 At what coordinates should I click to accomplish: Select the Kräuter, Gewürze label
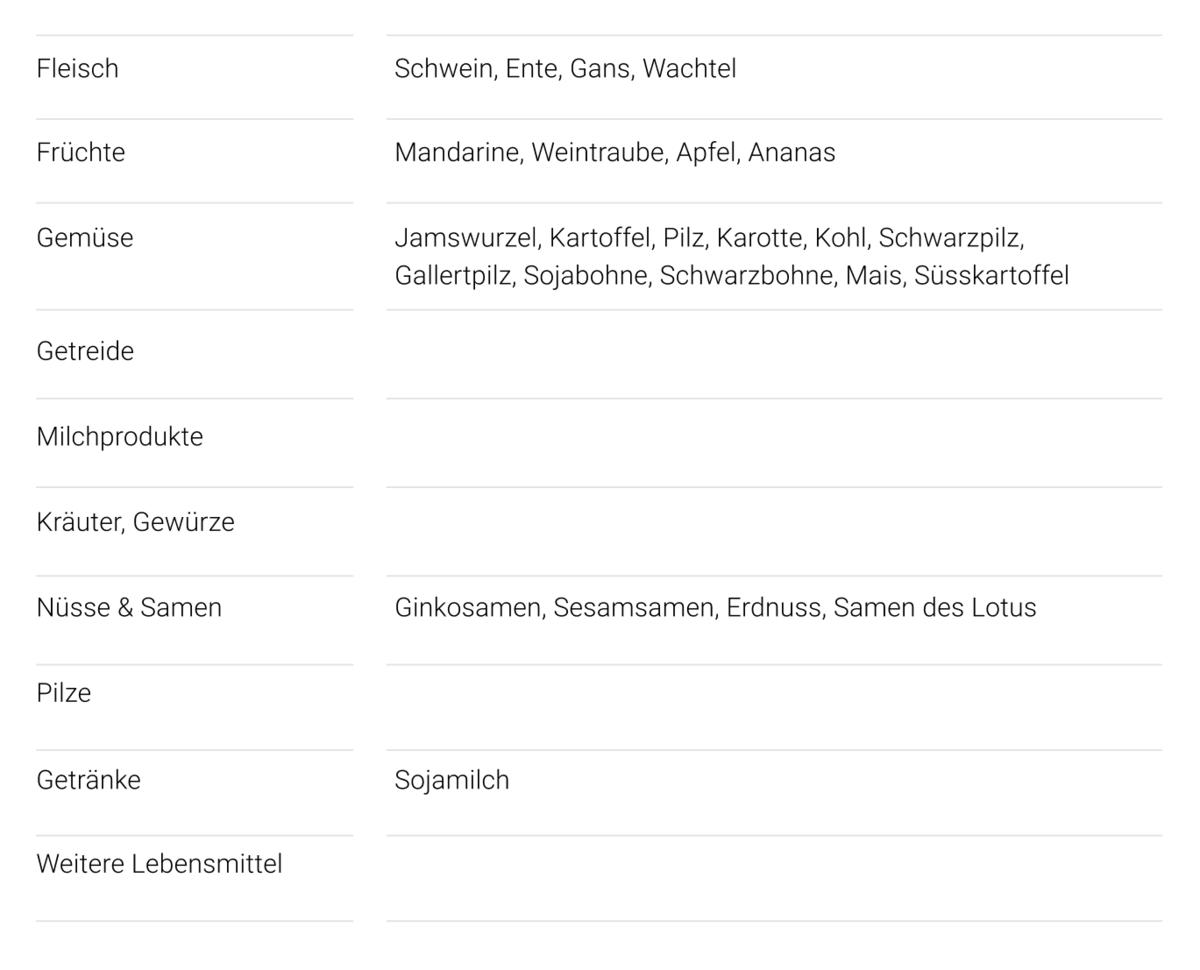(x=135, y=523)
